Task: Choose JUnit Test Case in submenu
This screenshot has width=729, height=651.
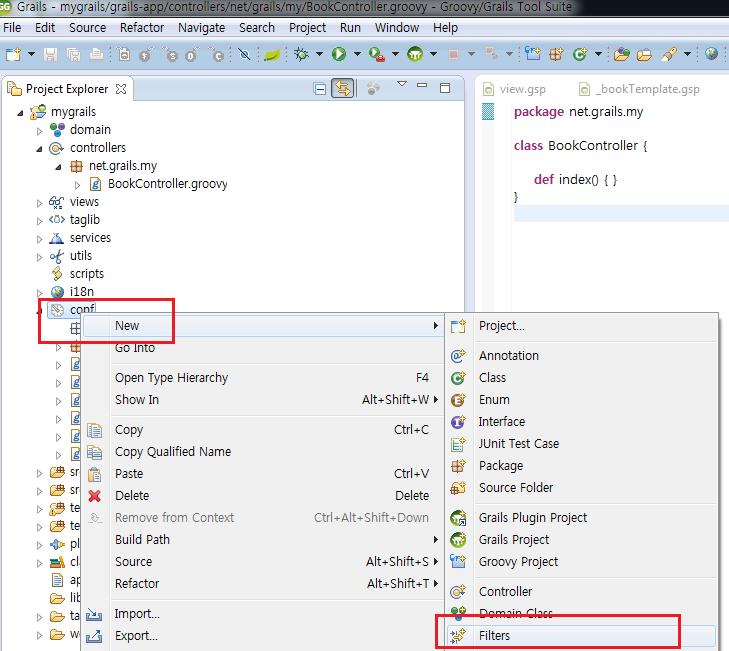Action: (582, 444)
